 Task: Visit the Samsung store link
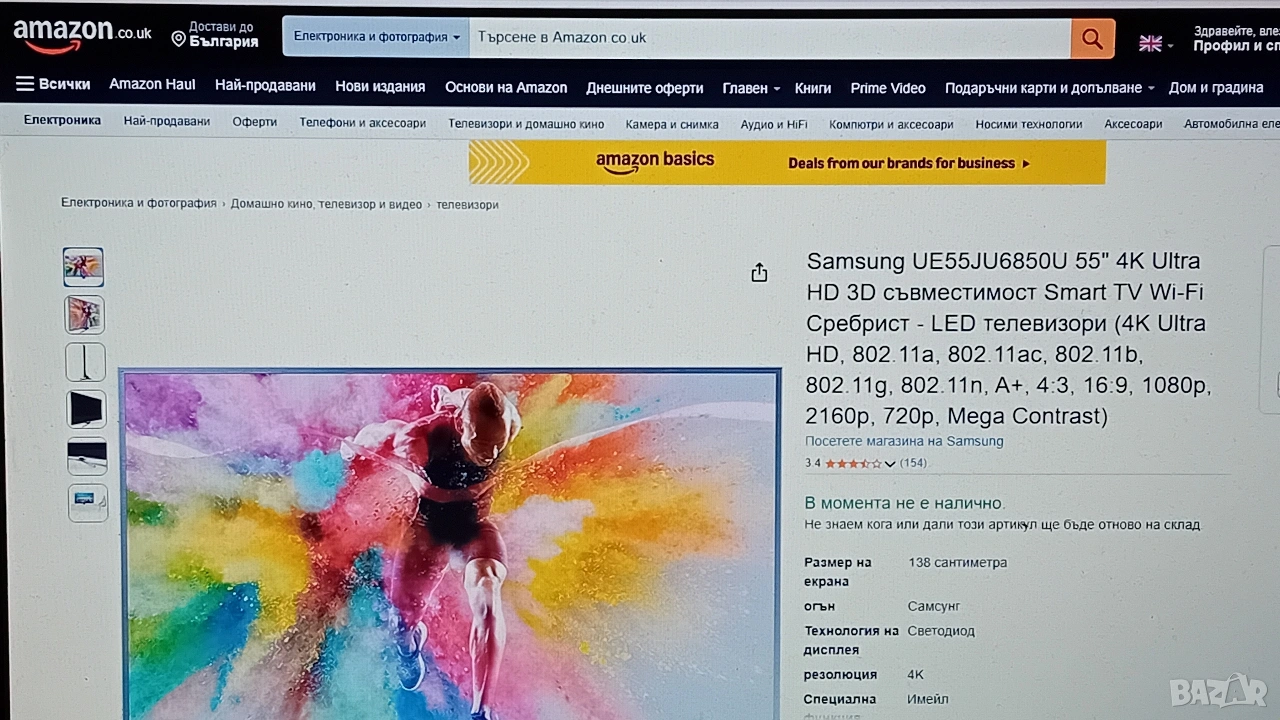click(x=904, y=441)
